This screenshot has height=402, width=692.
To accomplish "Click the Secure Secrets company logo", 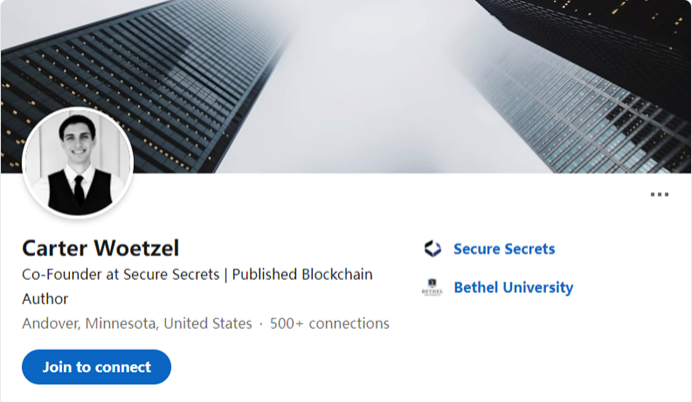I will point(432,249).
